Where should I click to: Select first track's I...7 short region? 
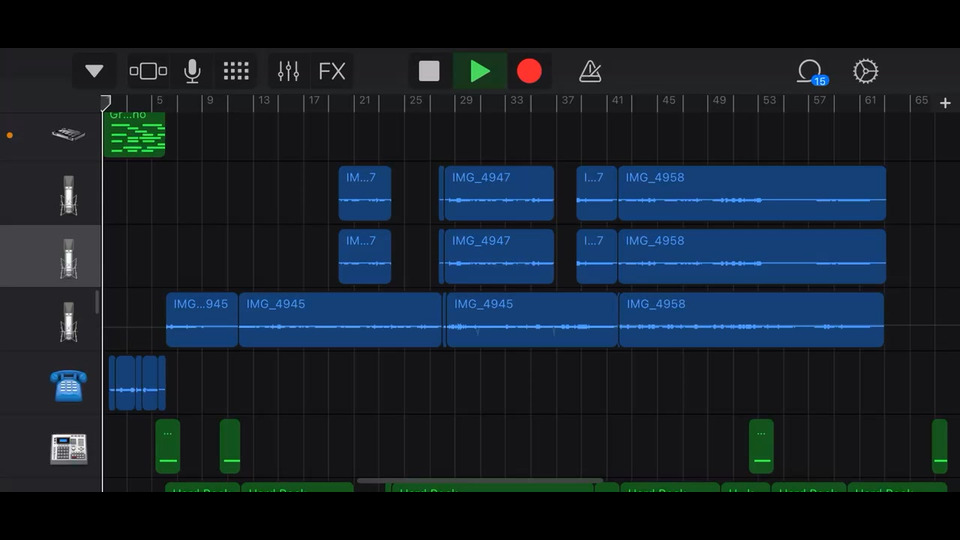pos(596,193)
